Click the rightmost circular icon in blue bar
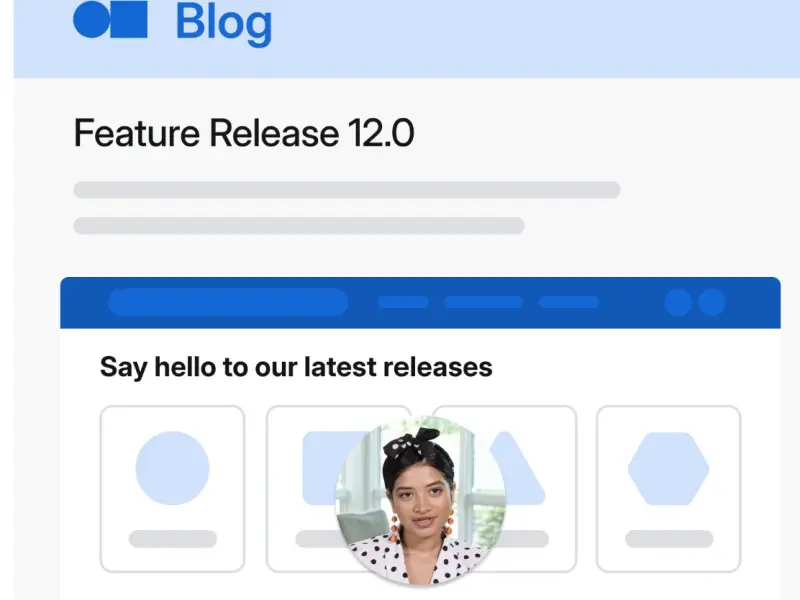Screen dimensions: 800x600 pos(711,302)
